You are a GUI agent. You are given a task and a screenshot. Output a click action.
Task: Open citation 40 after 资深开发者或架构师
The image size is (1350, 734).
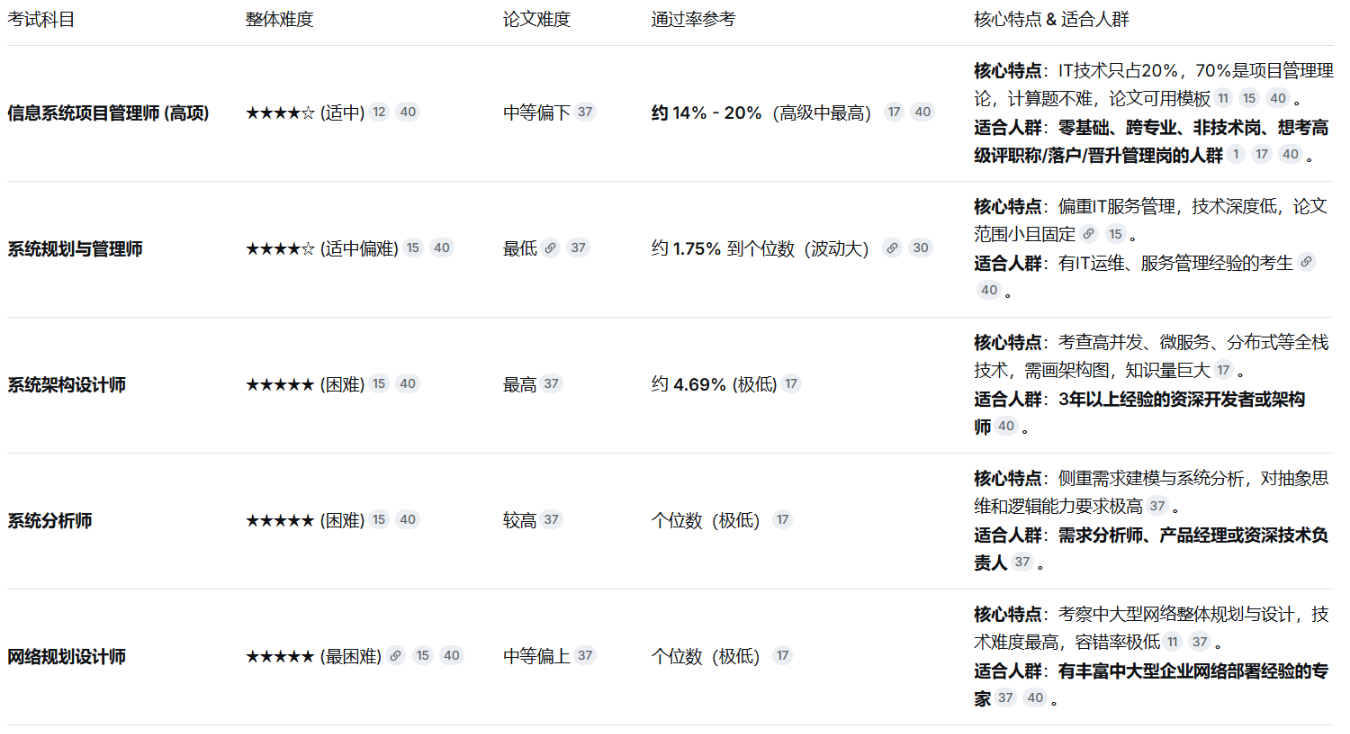pyautogui.click(x=1006, y=426)
